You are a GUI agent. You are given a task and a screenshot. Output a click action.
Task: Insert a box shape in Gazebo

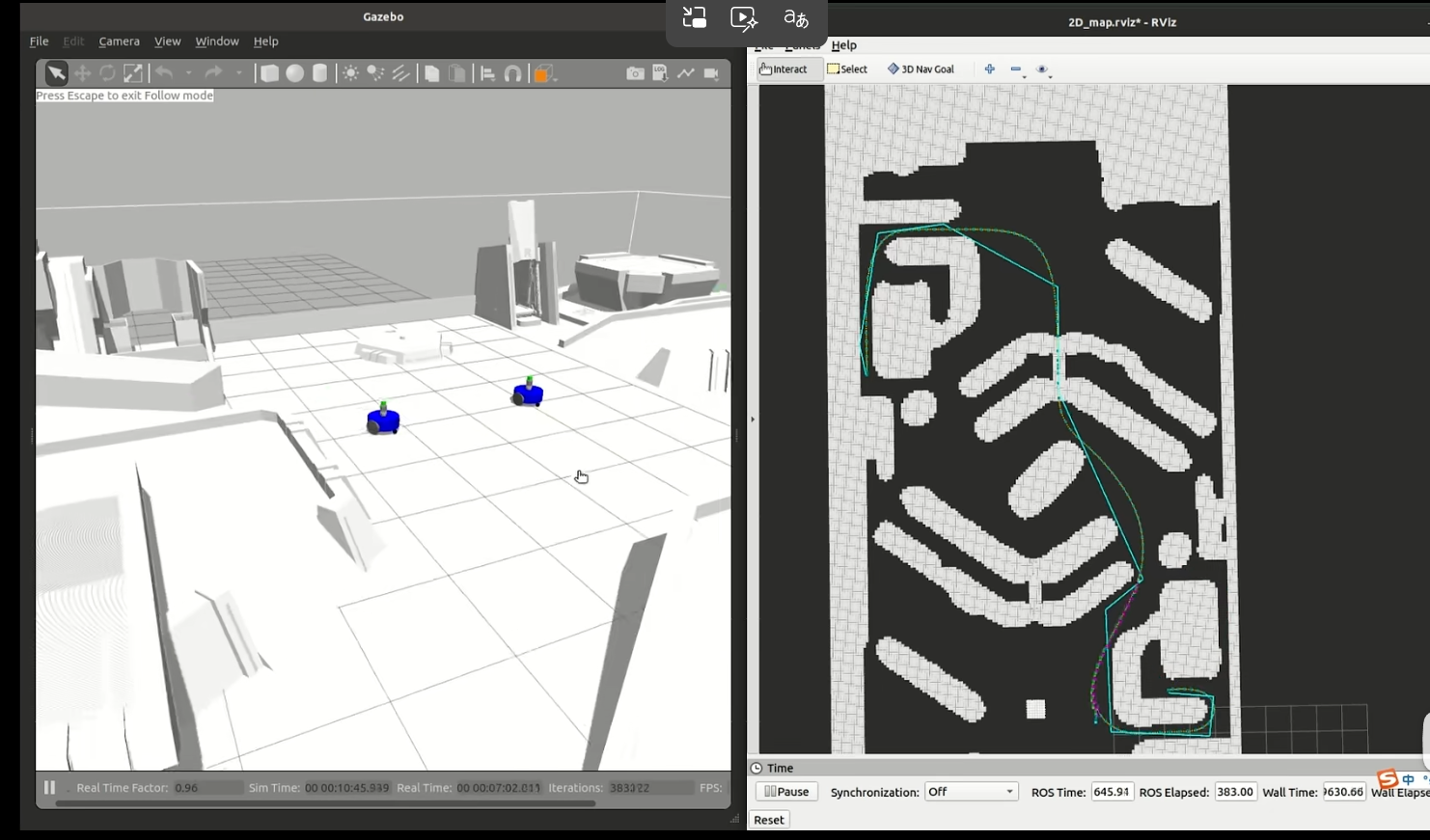point(269,73)
